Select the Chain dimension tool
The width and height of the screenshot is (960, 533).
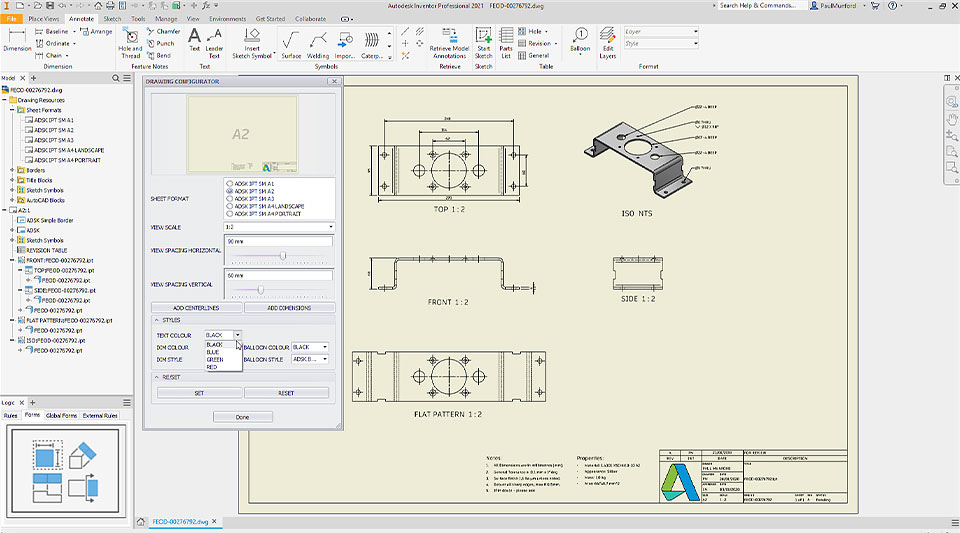pos(52,55)
